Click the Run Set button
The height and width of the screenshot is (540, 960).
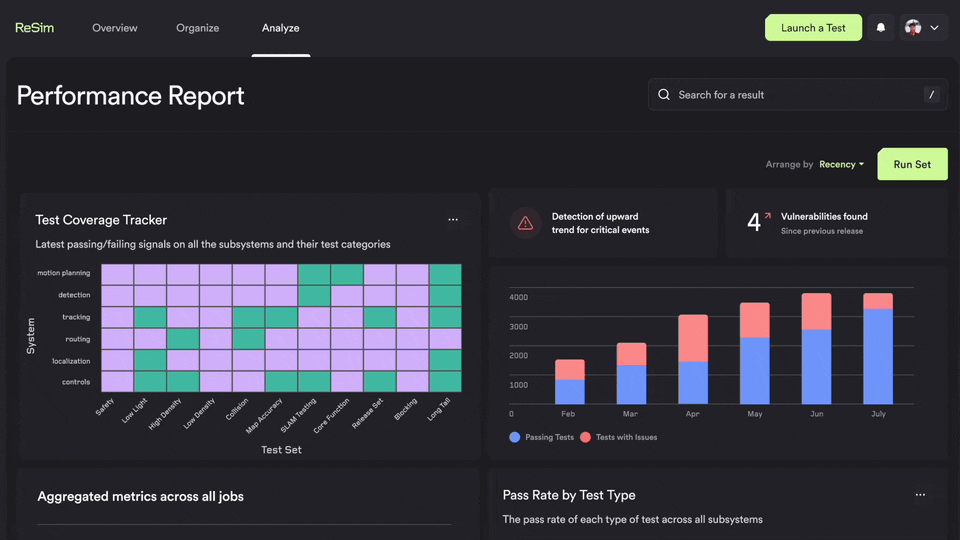pyautogui.click(x=912, y=164)
